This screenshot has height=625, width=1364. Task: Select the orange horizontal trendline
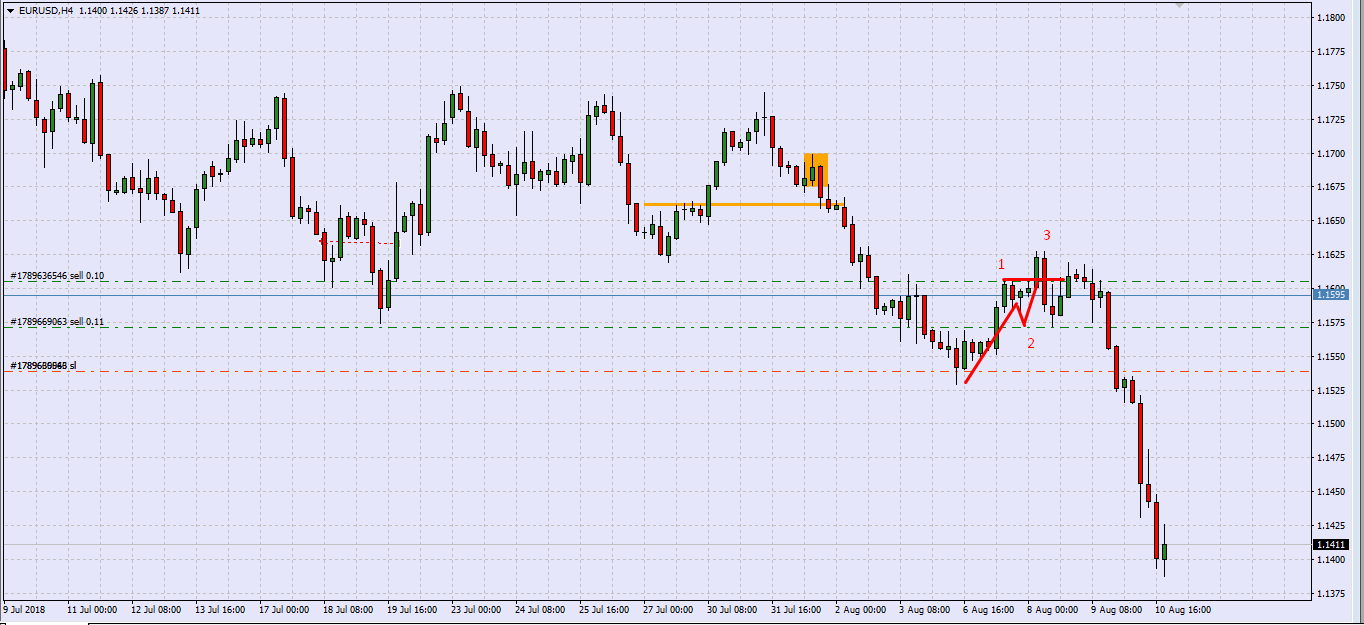coord(744,204)
